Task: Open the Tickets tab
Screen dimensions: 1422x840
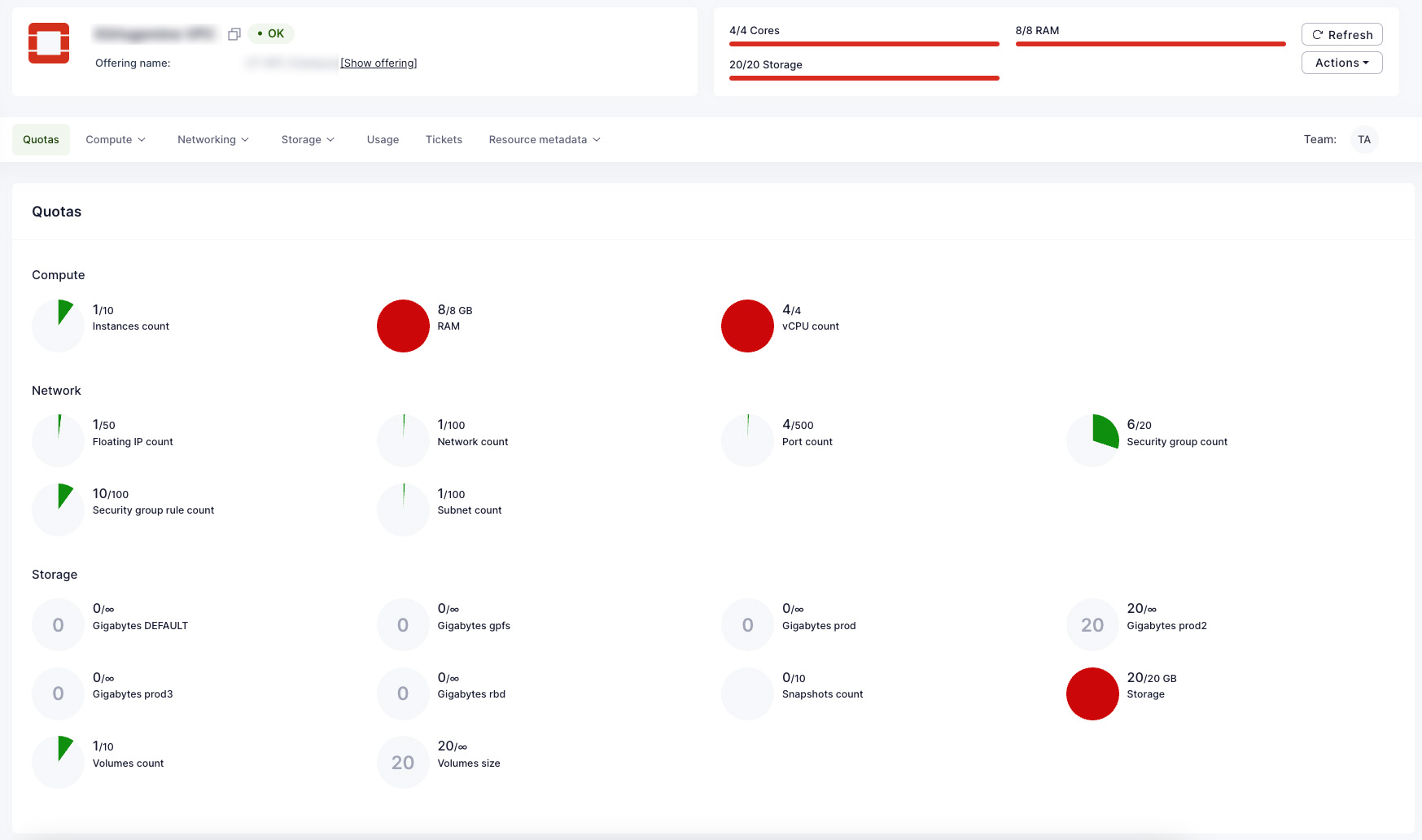Action: pyautogui.click(x=444, y=140)
